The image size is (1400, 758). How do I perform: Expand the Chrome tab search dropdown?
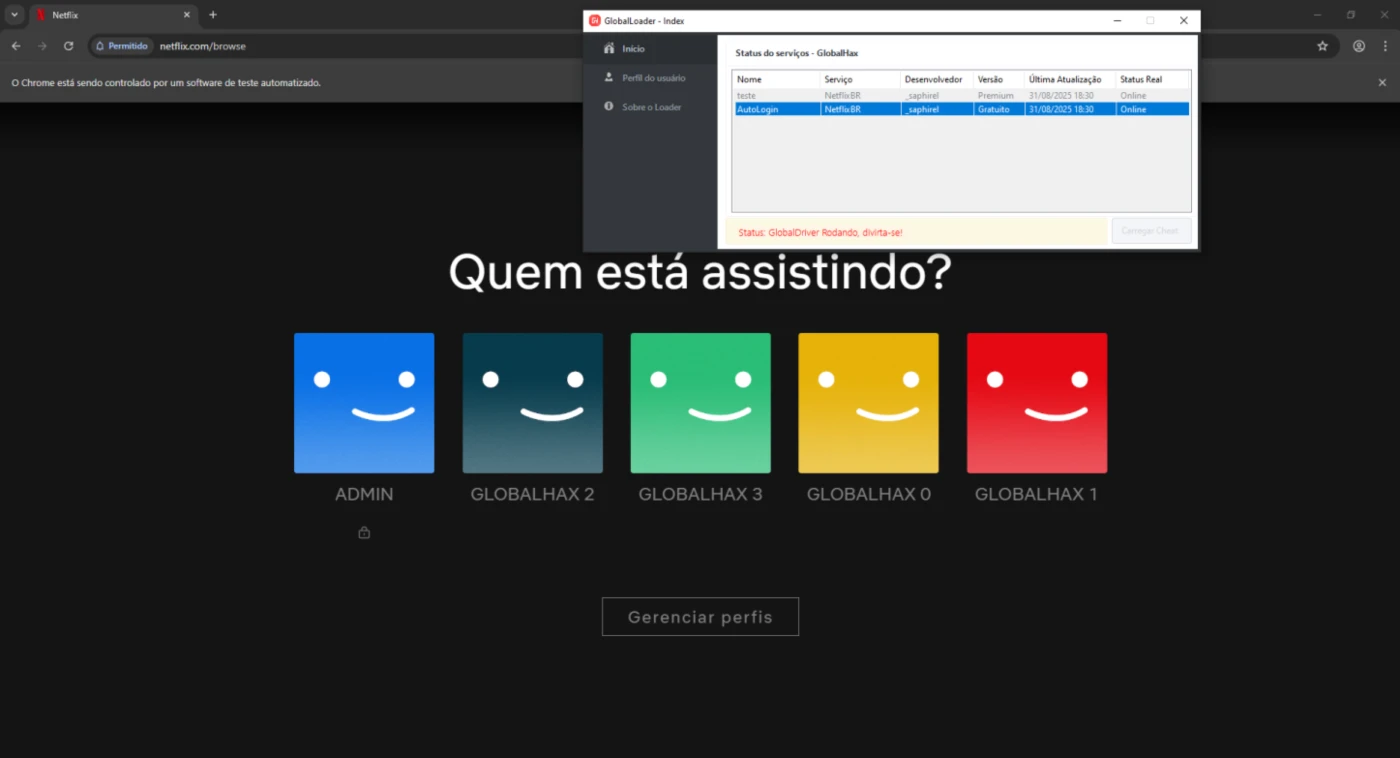(x=14, y=15)
